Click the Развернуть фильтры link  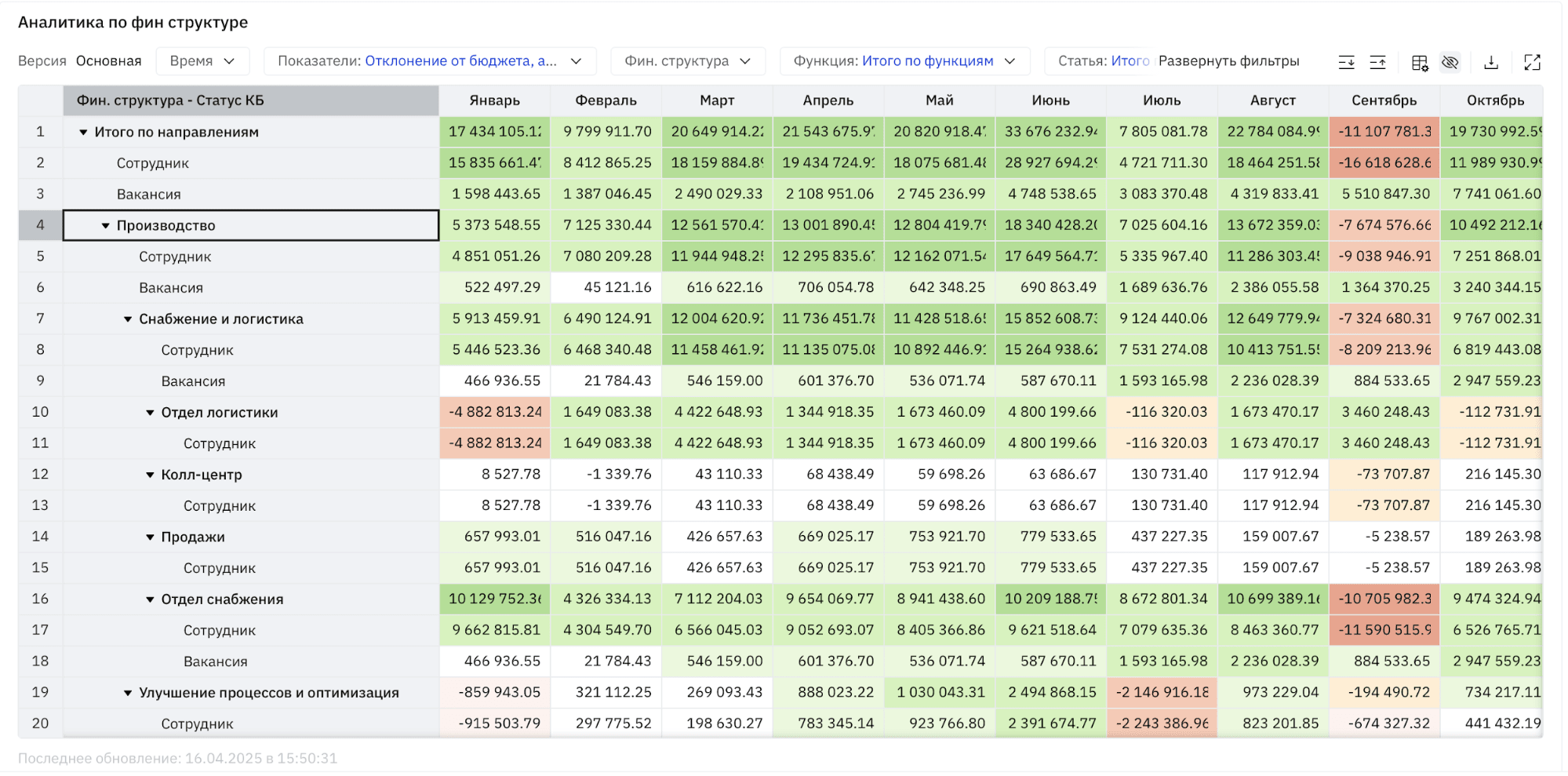click(x=1228, y=61)
